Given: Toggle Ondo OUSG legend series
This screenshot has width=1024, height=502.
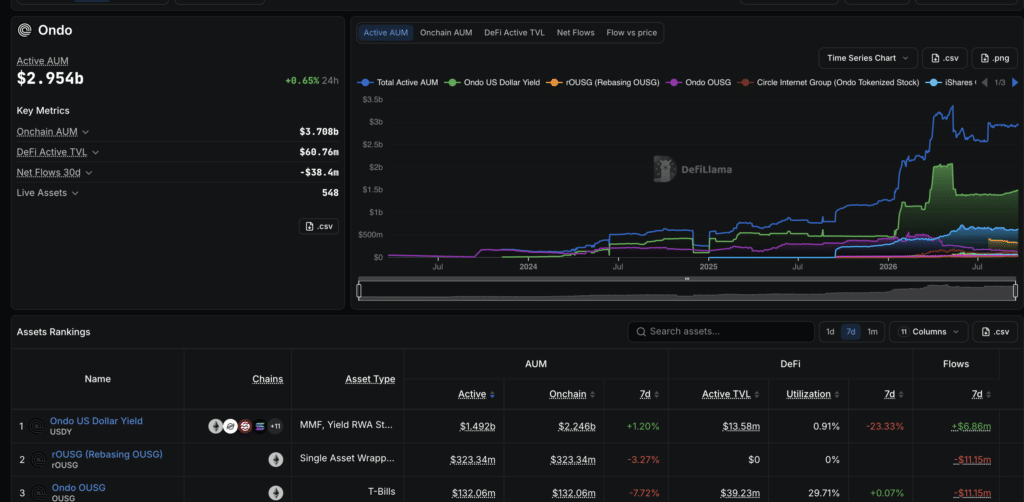Looking at the screenshot, I should pos(699,83).
